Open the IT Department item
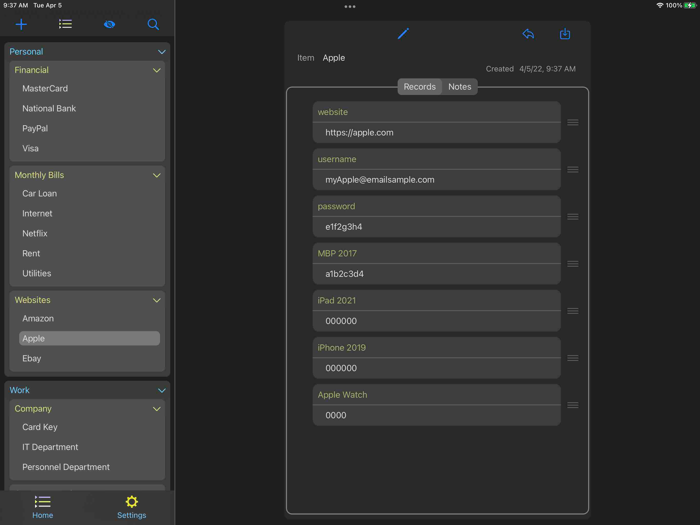Viewport: 700px width, 525px height. [x=50, y=447]
